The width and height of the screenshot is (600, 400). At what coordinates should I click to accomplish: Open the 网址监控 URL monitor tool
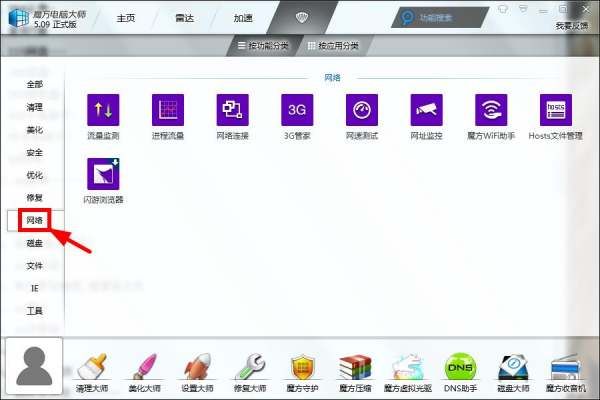pyautogui.click(x=426, y=110)
